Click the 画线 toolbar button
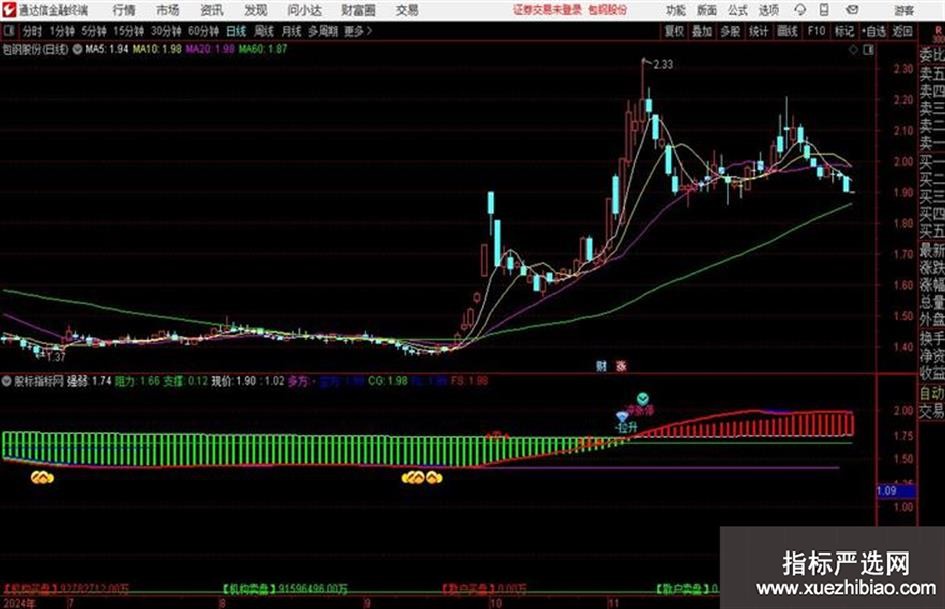Image resolution: width=945 pixels, height=609 pixels. [x=787, y=31]
